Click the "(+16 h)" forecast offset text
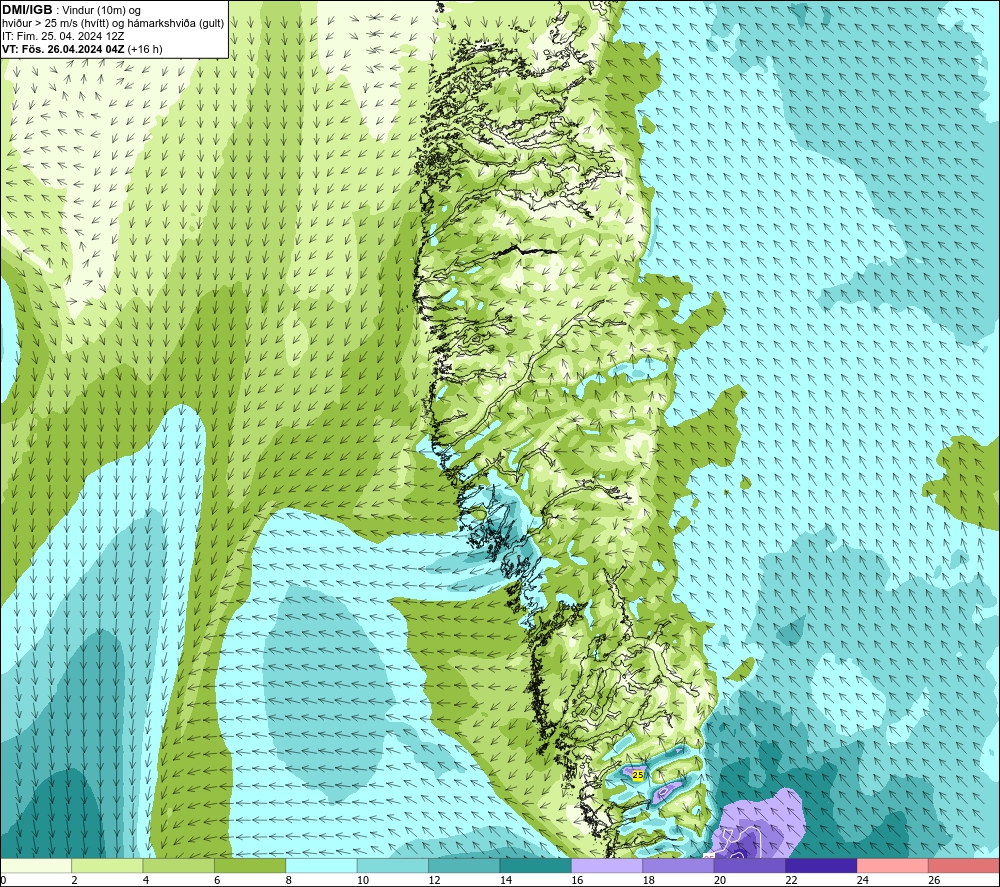Viewport: 1000px width, 887px height. (x=145, y=49)
